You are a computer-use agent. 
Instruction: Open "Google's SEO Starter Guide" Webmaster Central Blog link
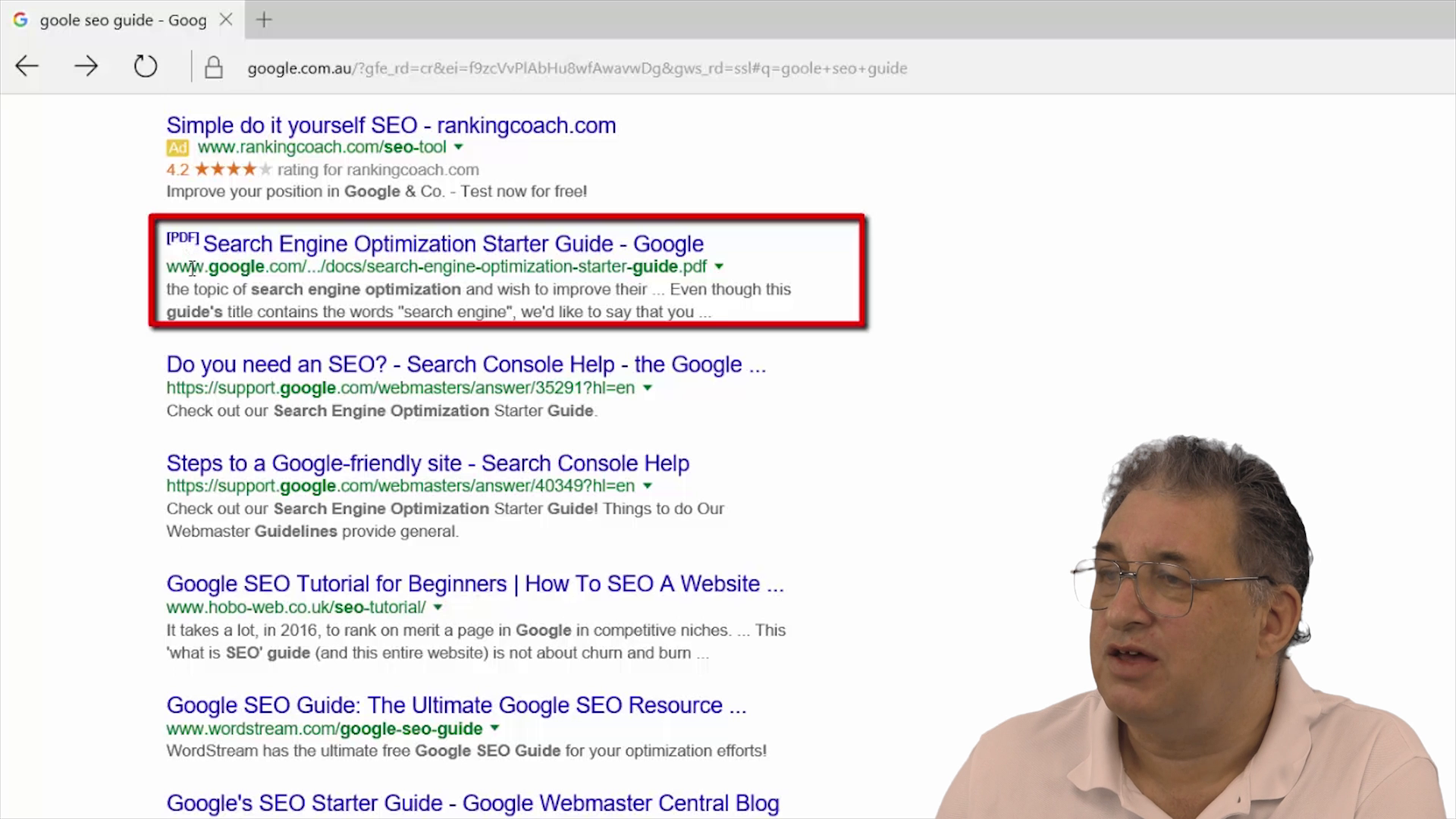pos(472,802)
